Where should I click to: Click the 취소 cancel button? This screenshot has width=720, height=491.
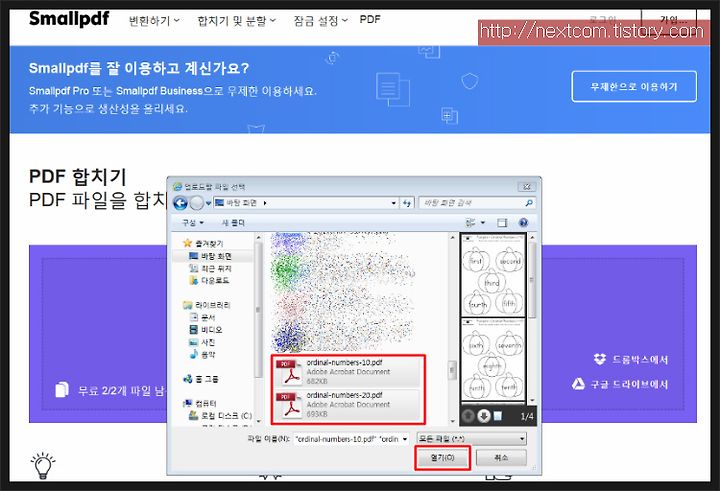(x=501, y=457)
